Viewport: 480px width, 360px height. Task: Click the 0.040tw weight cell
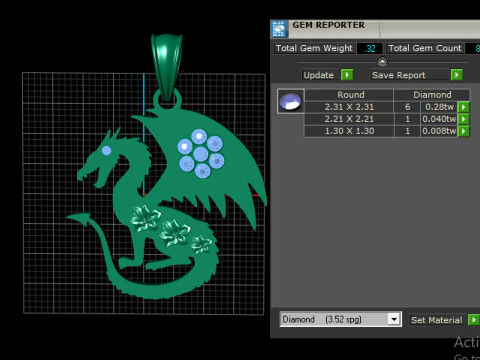pos(439,119)
